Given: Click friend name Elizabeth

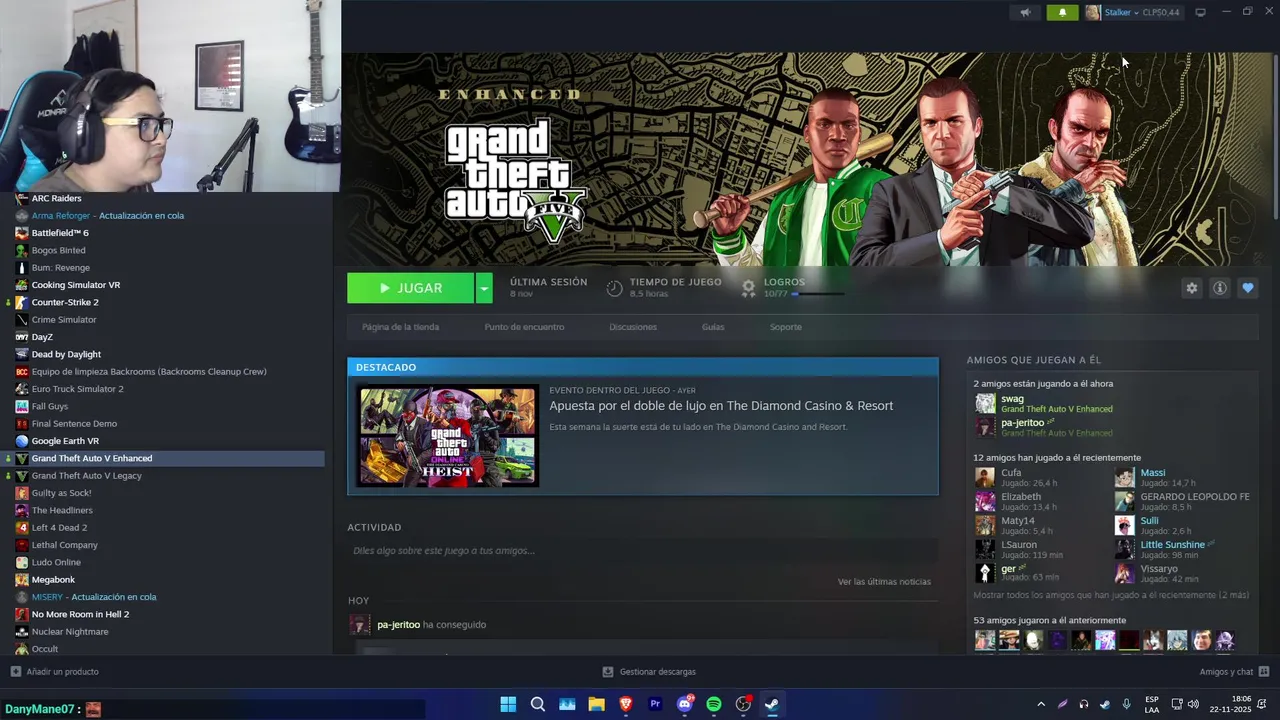Looking at the screenshot, I should (x=1021, y=497).
